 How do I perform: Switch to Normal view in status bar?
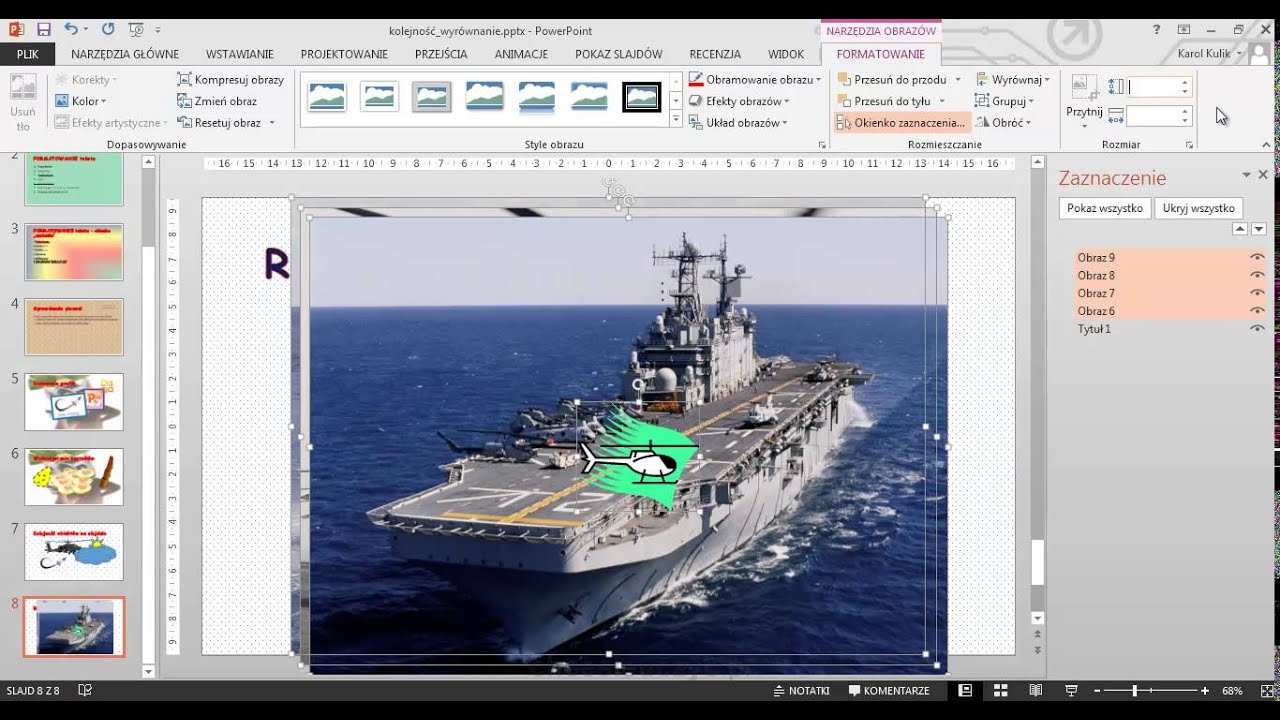965,691
